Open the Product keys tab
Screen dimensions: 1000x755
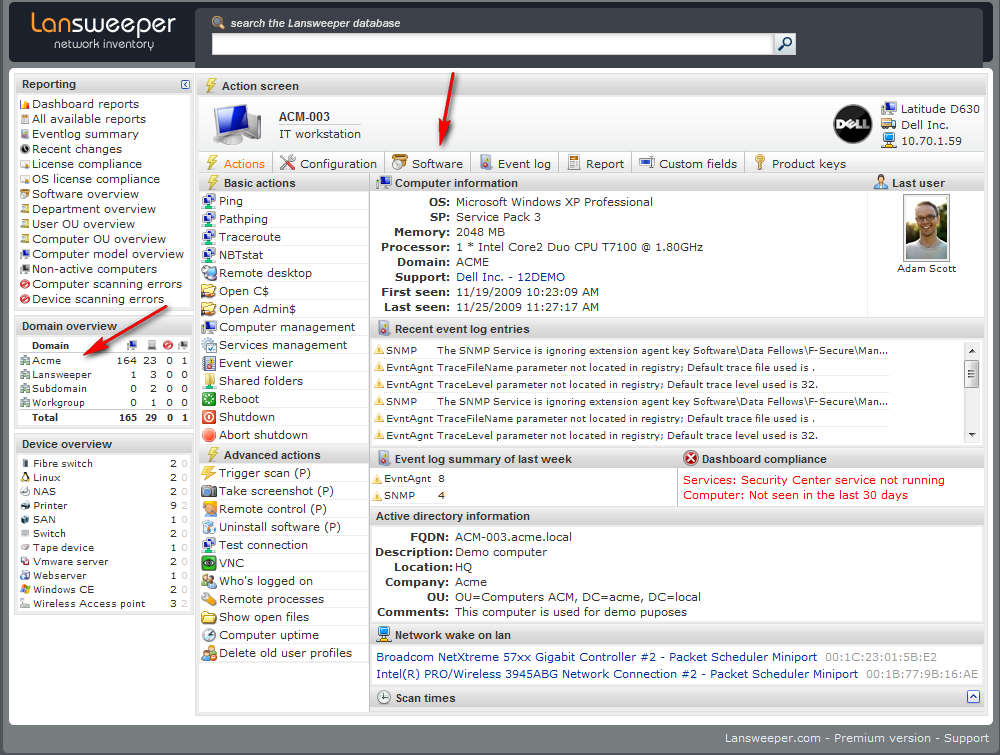click(800, 163)
